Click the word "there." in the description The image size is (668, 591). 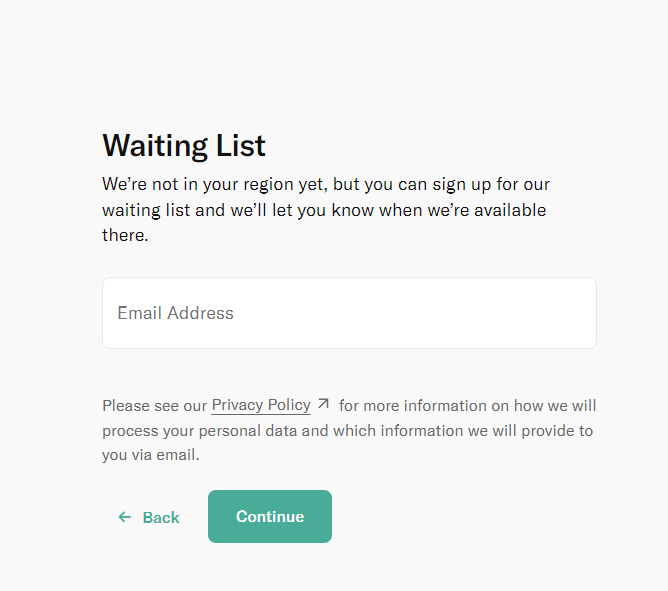click(125, 235)
